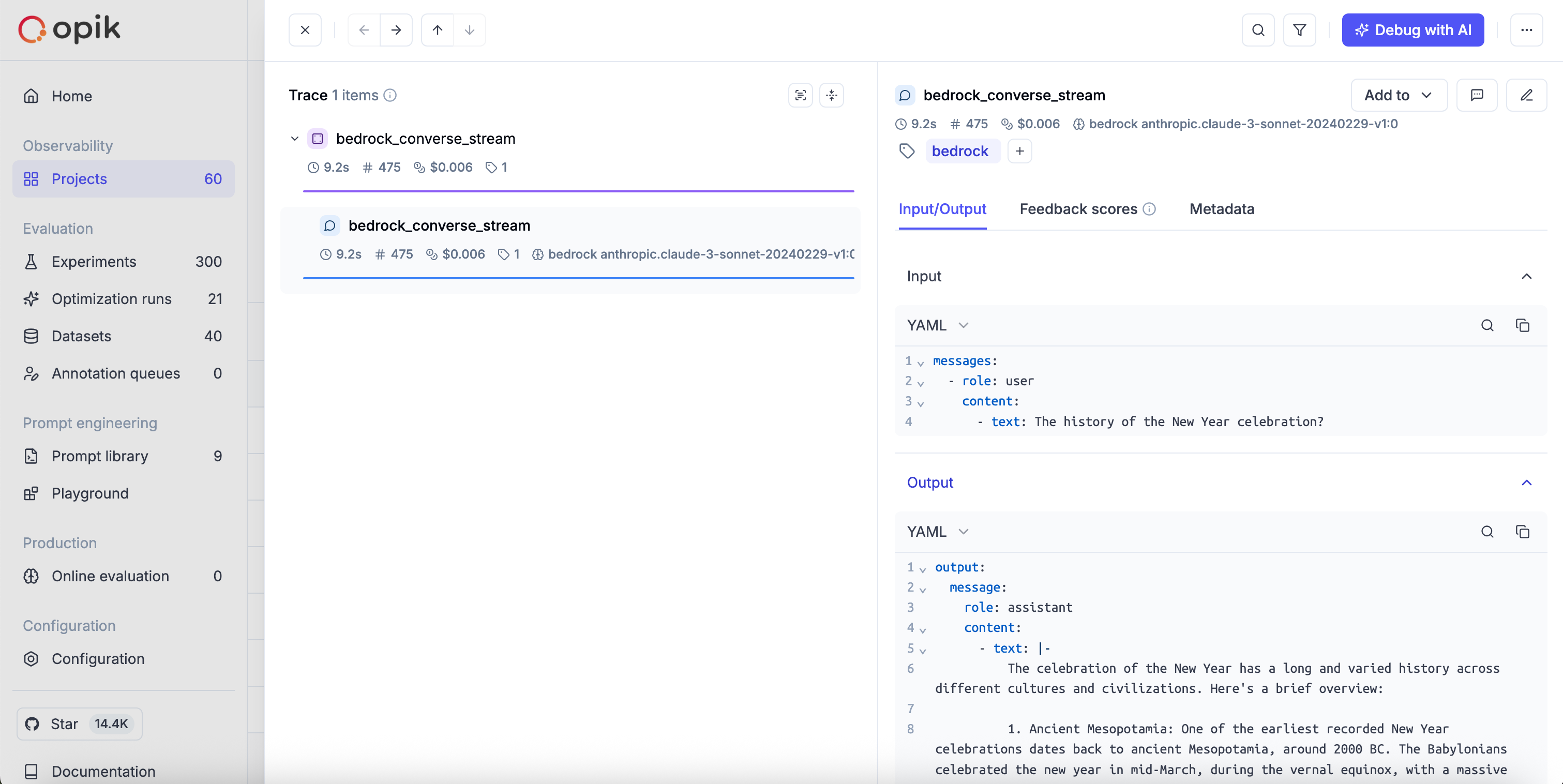Screen dimensions: 1563x784
Task: Switch to the Feedback scores tab
Action: [1078, 209]
